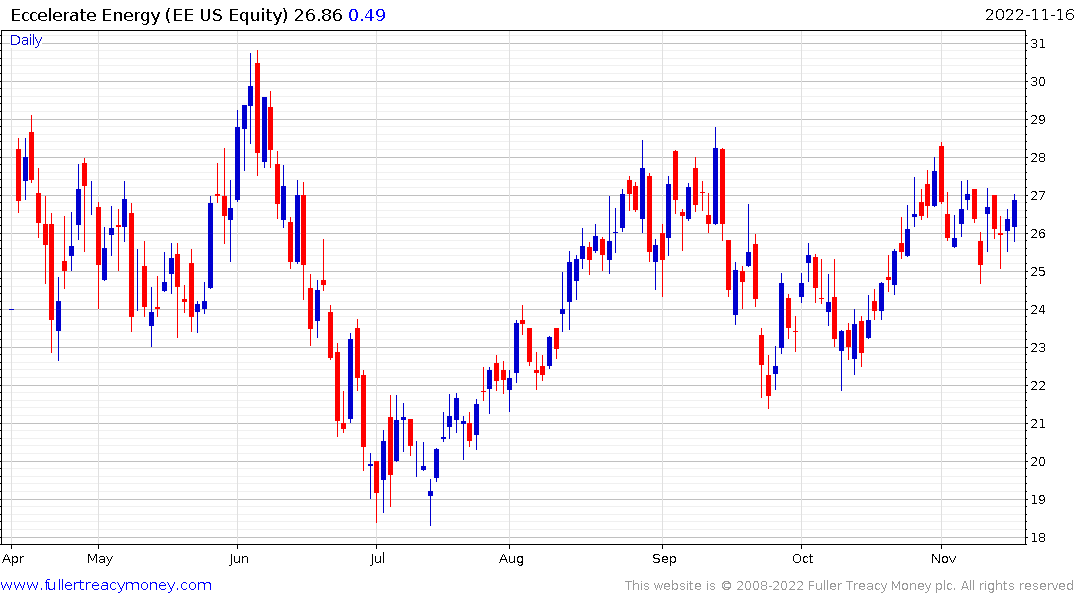Click the 25 price axis label

pos(1038,272)
